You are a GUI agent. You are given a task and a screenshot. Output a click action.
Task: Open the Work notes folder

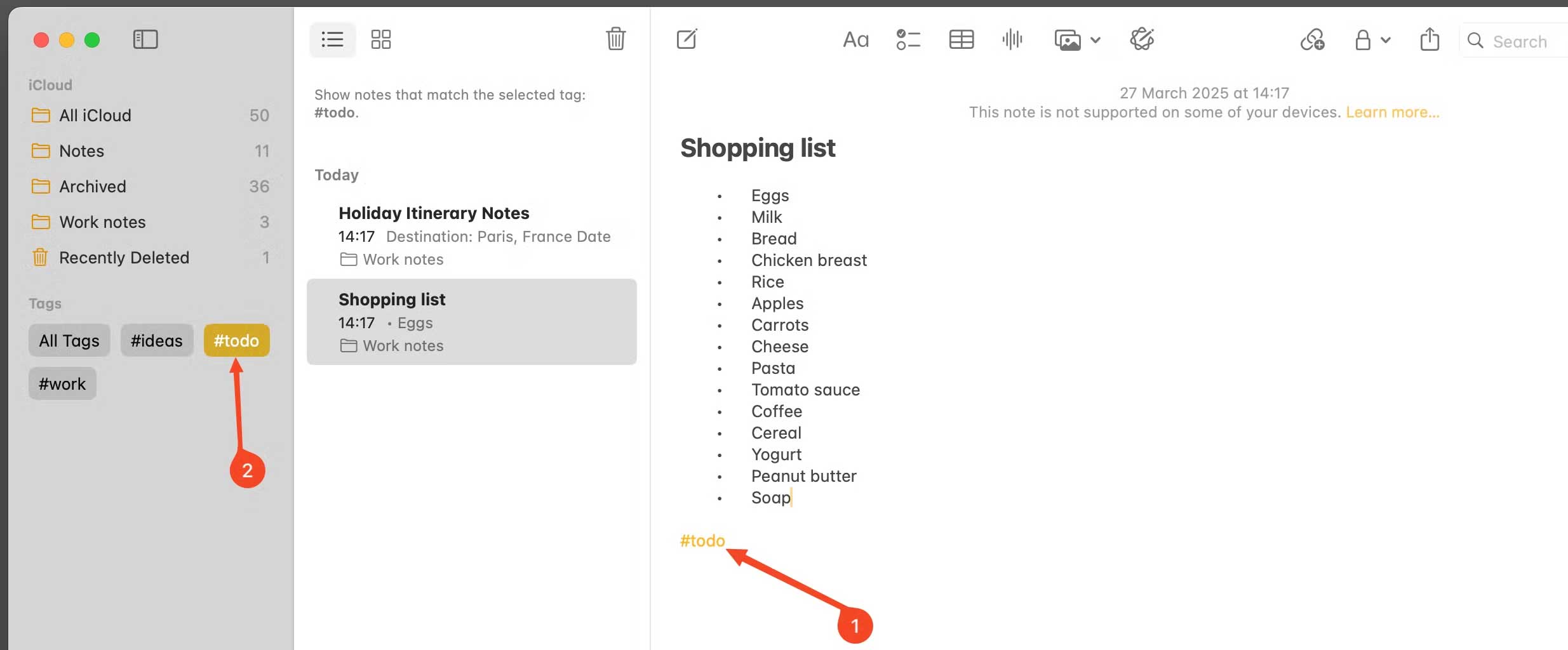(103, 222)
